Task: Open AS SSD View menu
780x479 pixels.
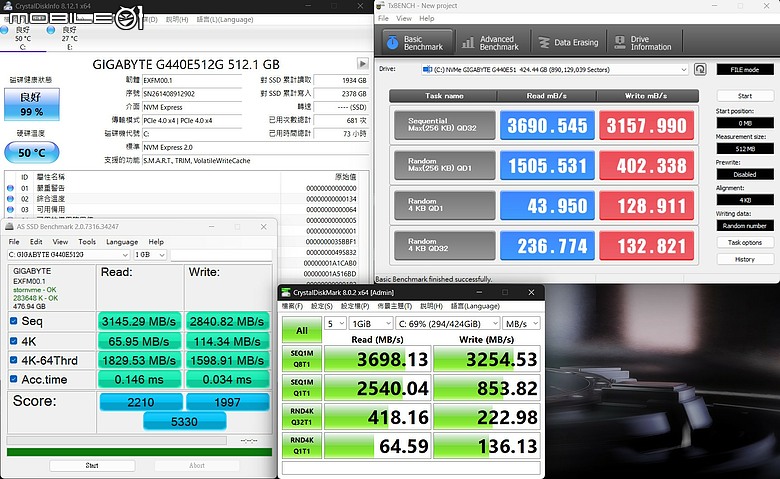Action: (60, 242)
